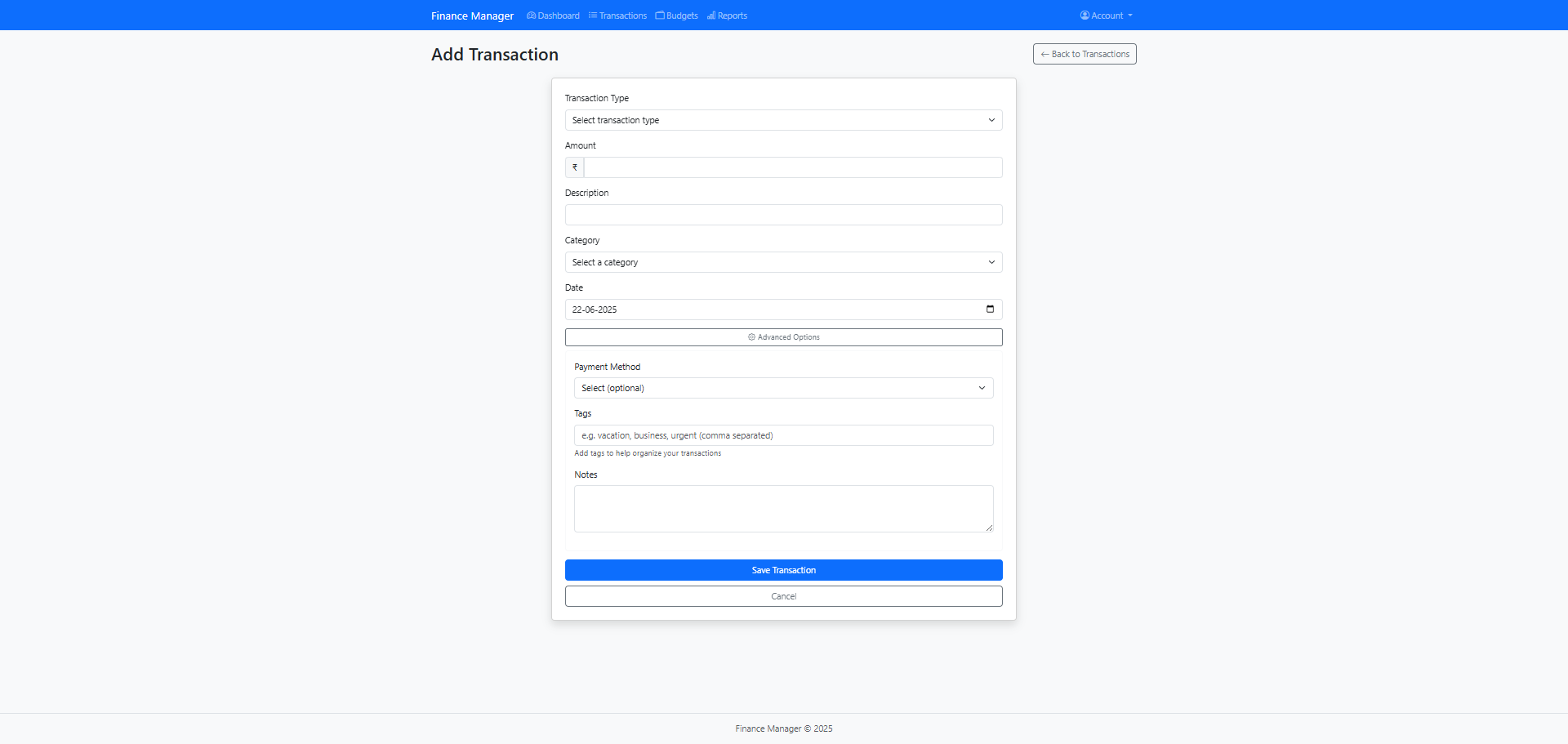Screen dimensions: 1568x744
Task: Go to Finance Manager home link
Action: point(472,16)
